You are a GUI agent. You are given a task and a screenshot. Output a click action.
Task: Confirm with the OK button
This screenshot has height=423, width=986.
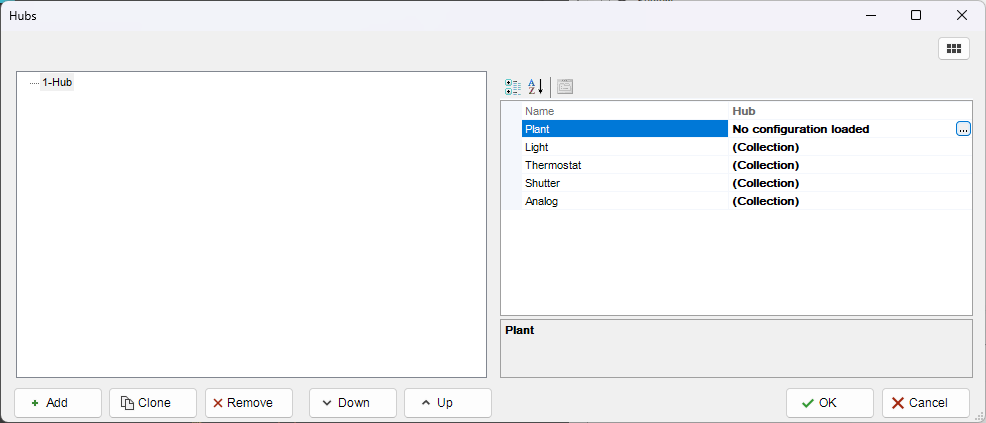pos(829,403)
